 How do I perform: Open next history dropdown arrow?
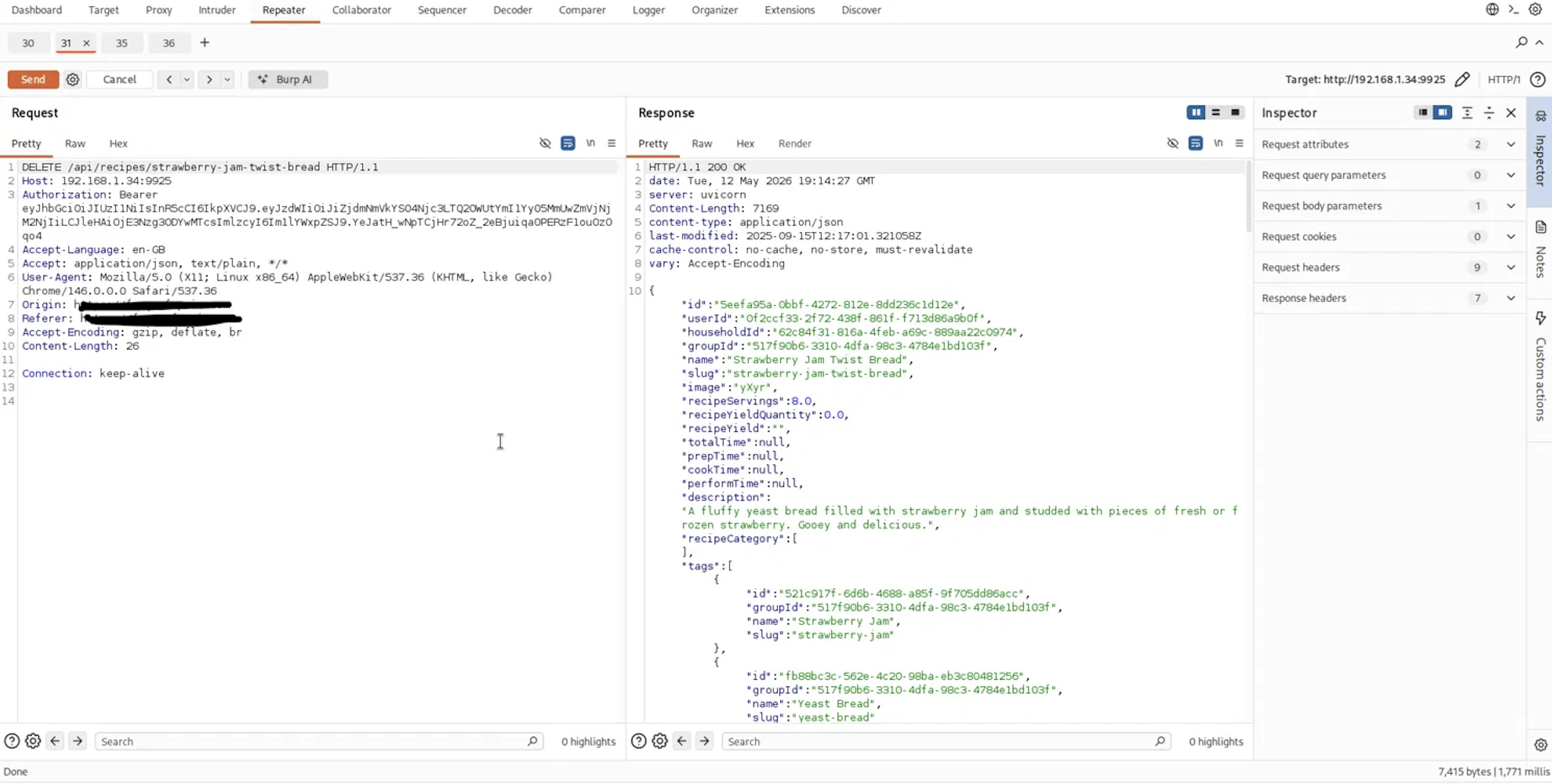coord(227,80)
